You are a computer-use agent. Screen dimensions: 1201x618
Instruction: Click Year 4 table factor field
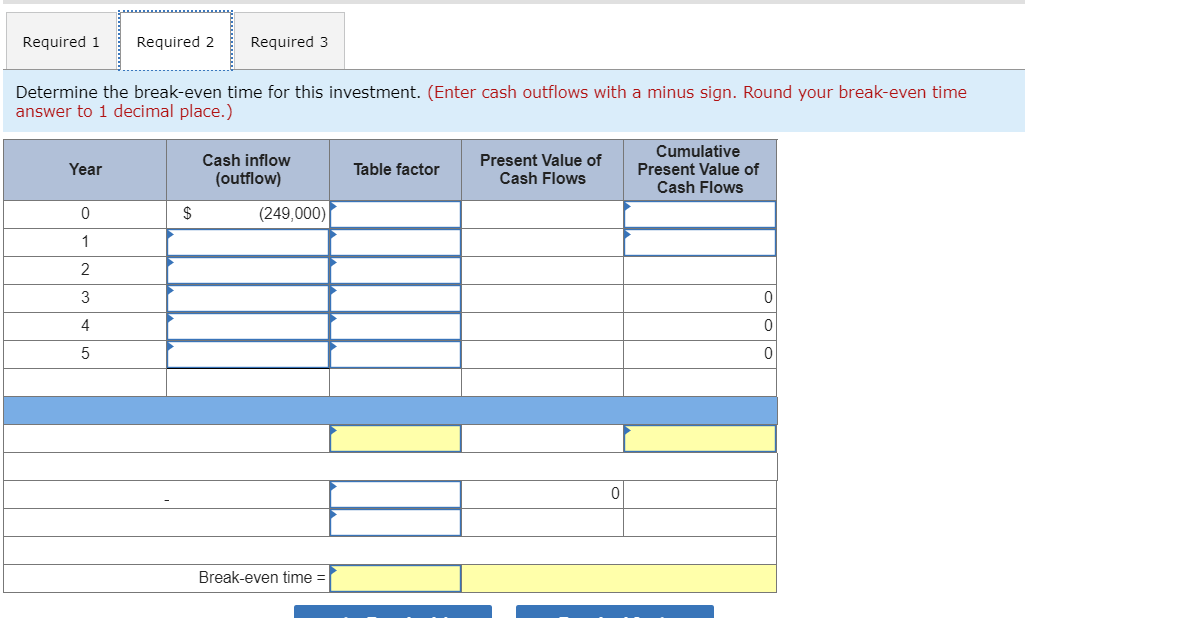[x=396, y=326]
